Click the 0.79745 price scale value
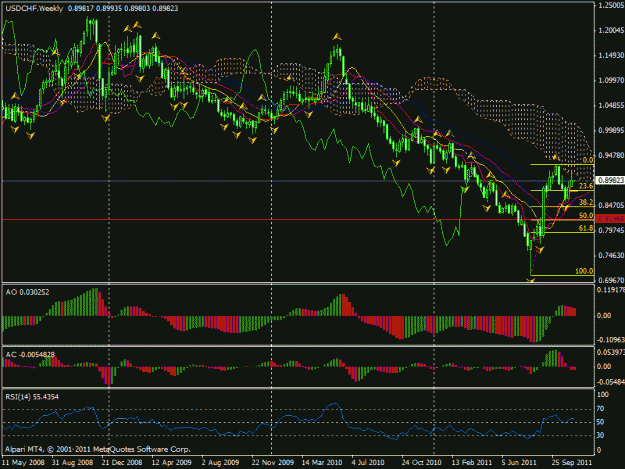This screenshot has width=625, height=469. [611, 230]
